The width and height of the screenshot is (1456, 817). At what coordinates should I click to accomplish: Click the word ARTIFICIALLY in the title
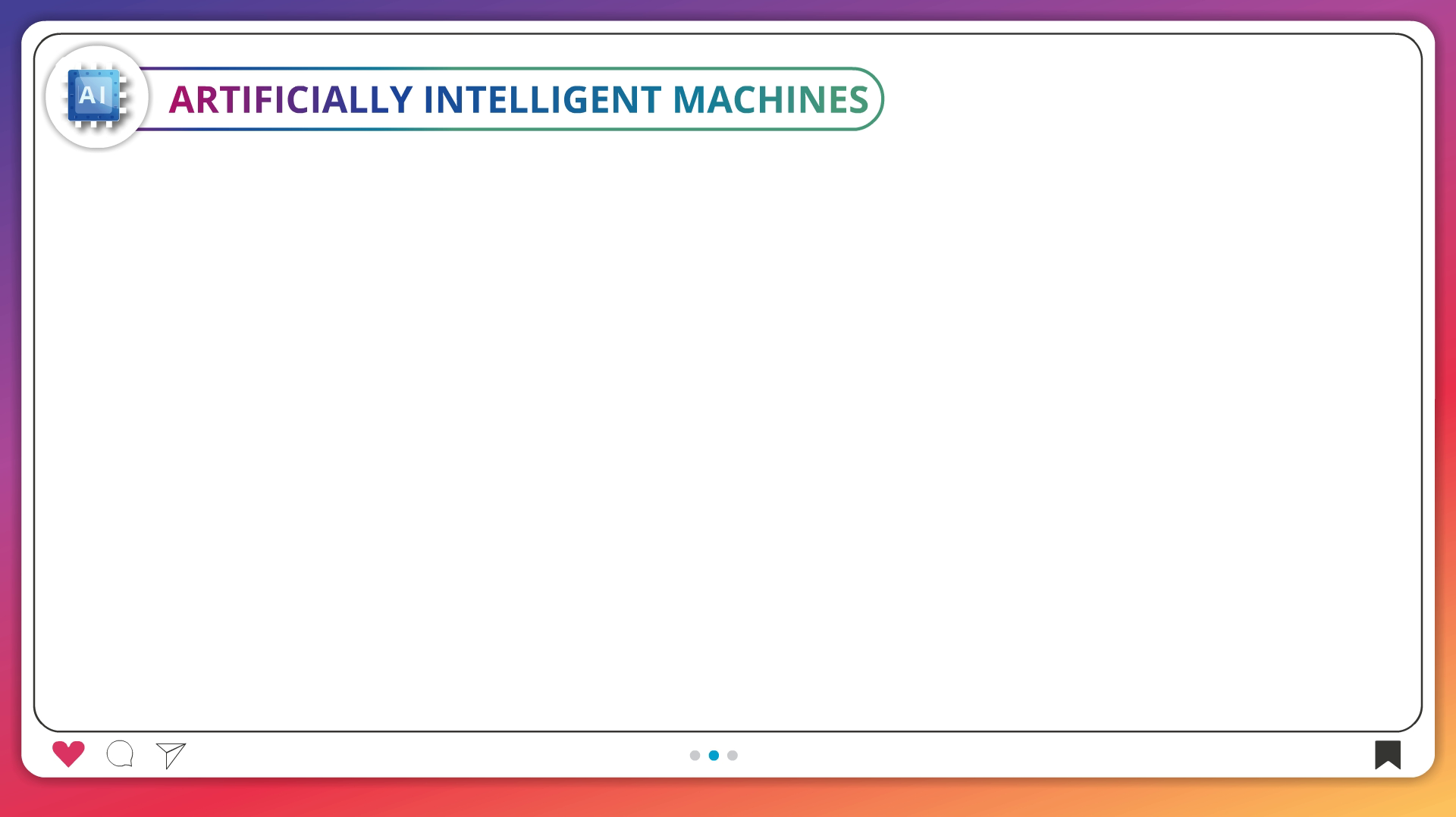pyautogui.click(x=290, y=100)
